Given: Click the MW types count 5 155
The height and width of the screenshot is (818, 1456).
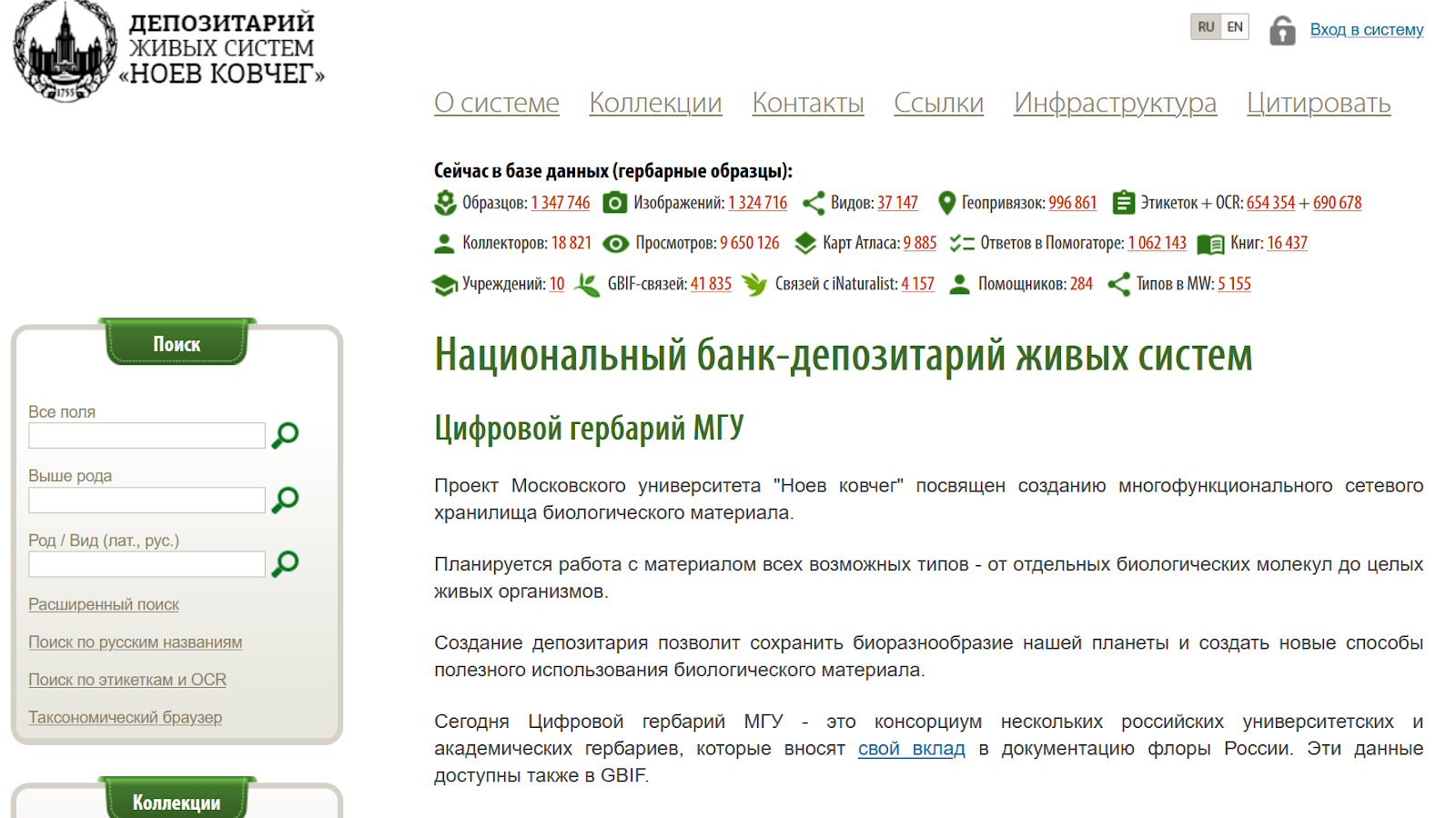Looking at the screenshot, I should [x=1234, y=284].
